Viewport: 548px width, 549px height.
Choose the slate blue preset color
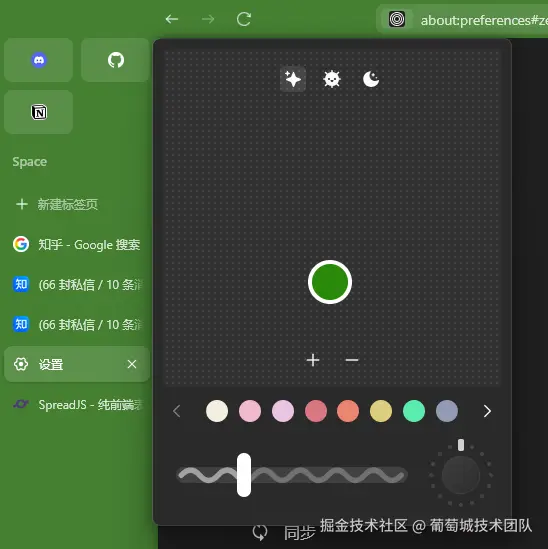click(x=447, y=411)
